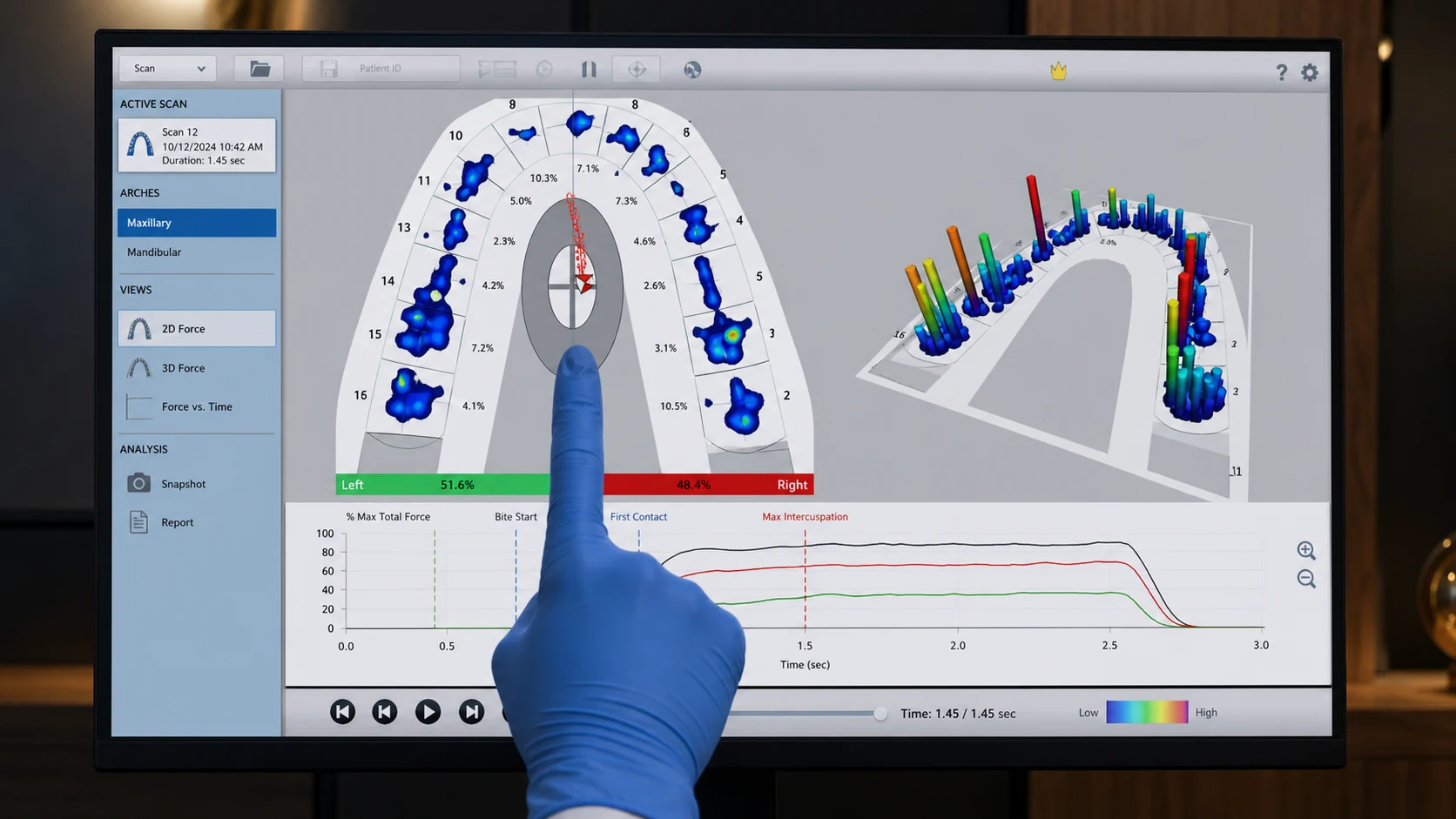
Task: Select the Scan 12 active scan card
Action: pyautogui.click(x=197, y=145)
